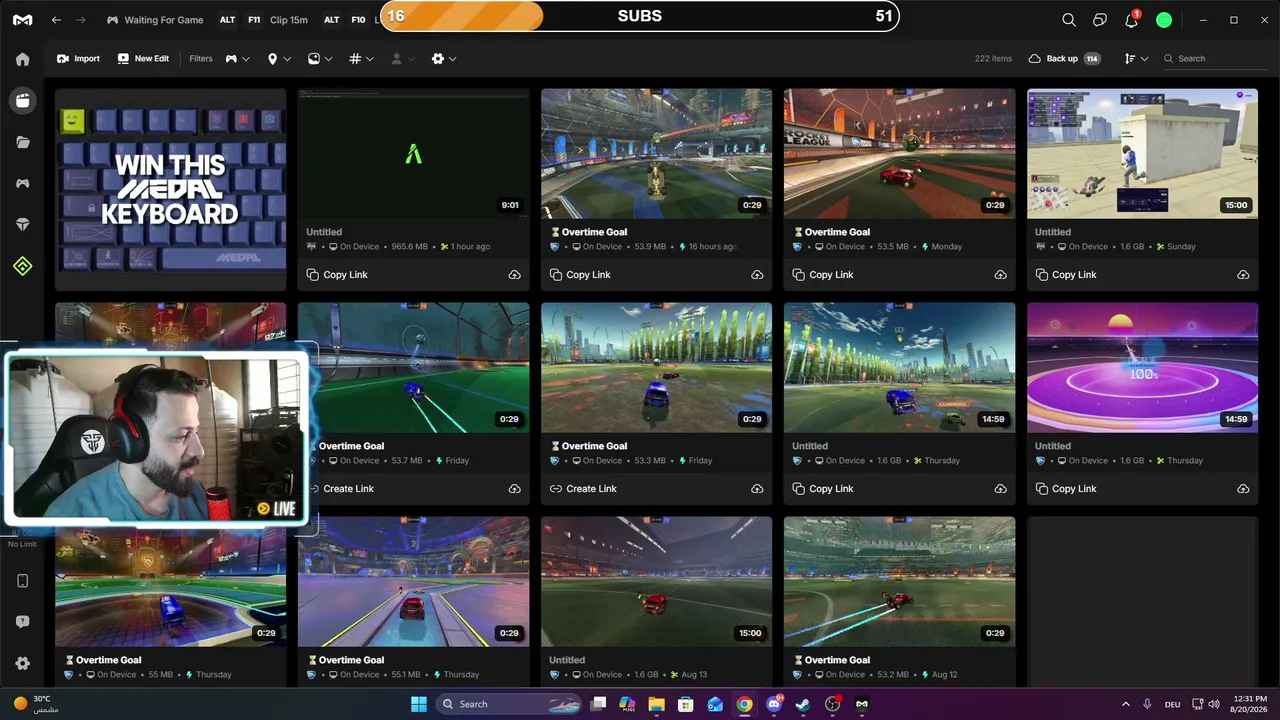The width and height of the screenshot is (1280, 720).
Task: Show hidden system tray icons
Action: click(1125, 704)
